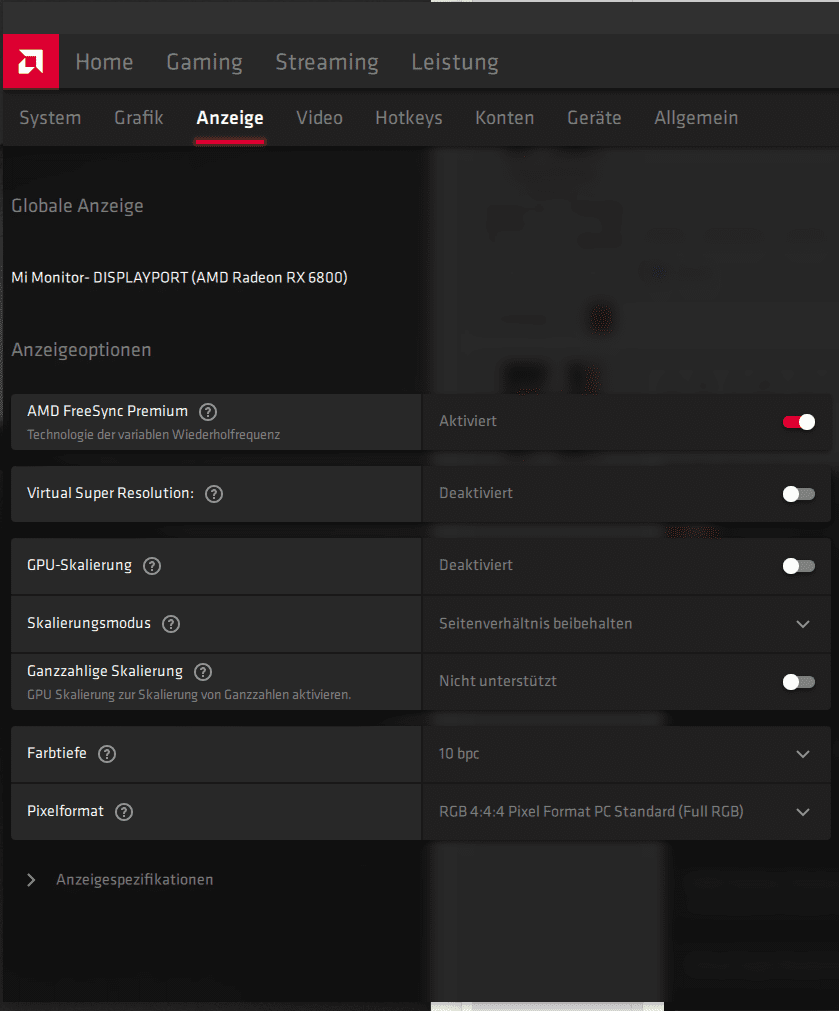Click 'Technologie der variablen Wiederholfrequenz' subtitle

153,435
